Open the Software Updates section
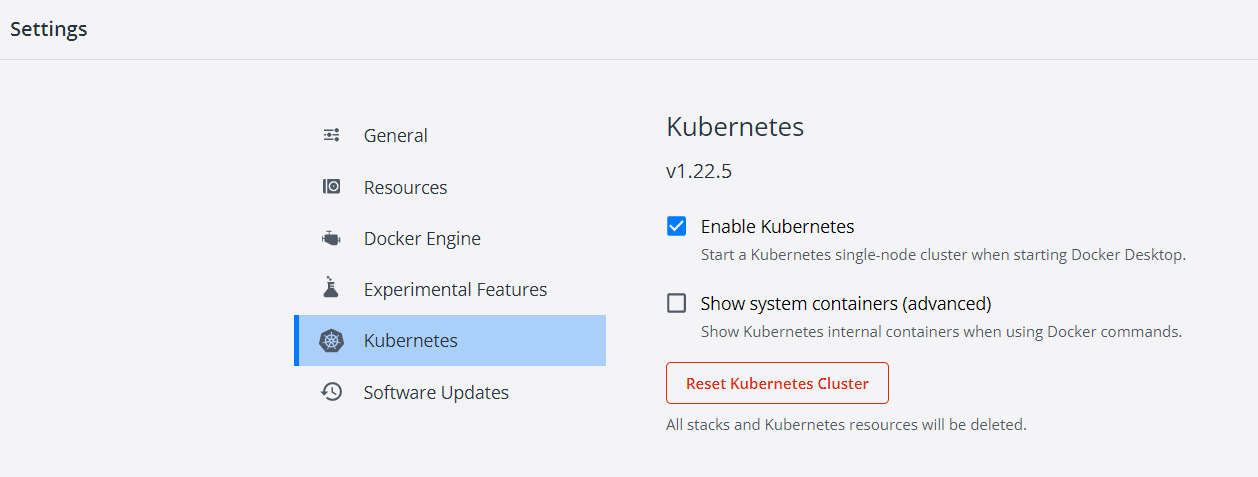 [450, 392]
